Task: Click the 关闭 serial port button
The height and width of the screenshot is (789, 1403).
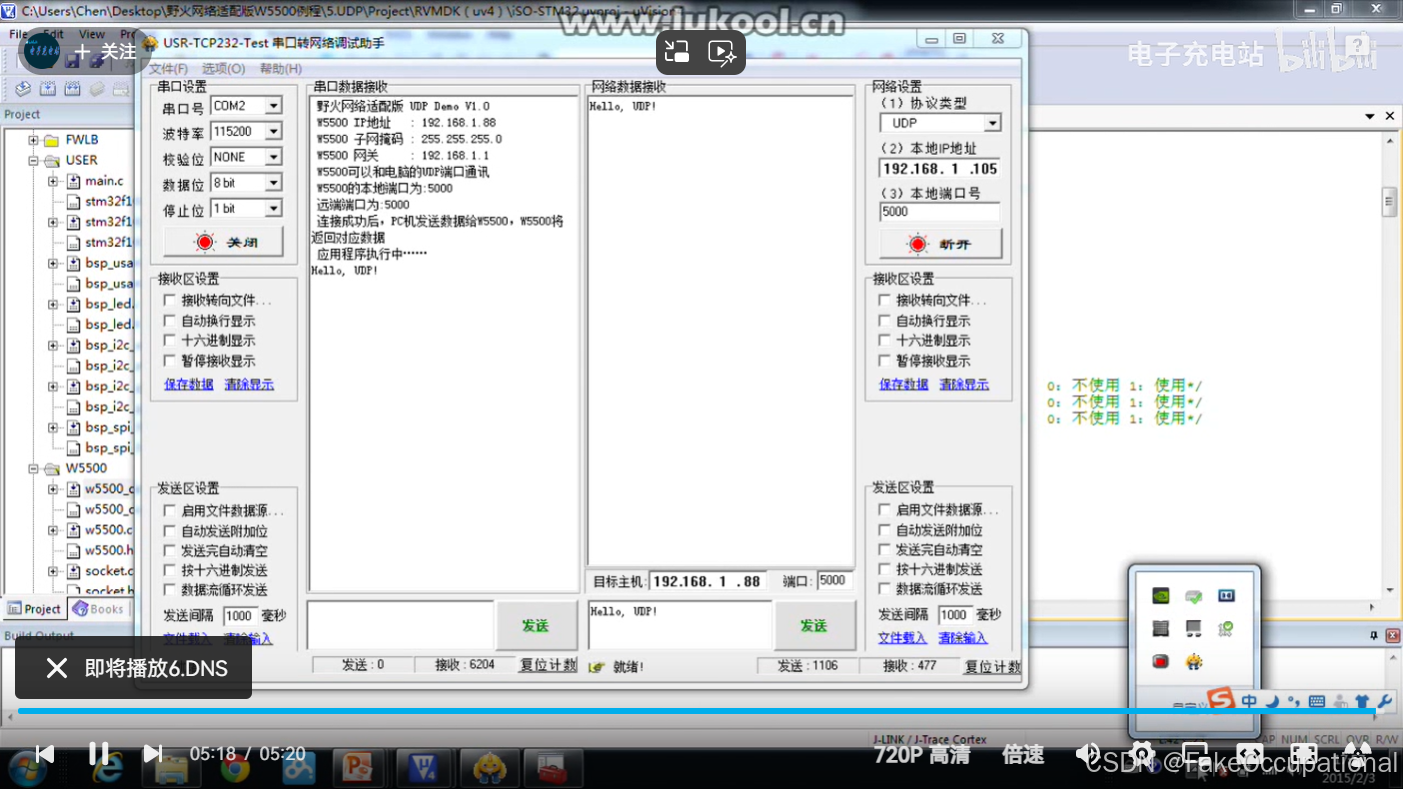Action: point(223,242)
